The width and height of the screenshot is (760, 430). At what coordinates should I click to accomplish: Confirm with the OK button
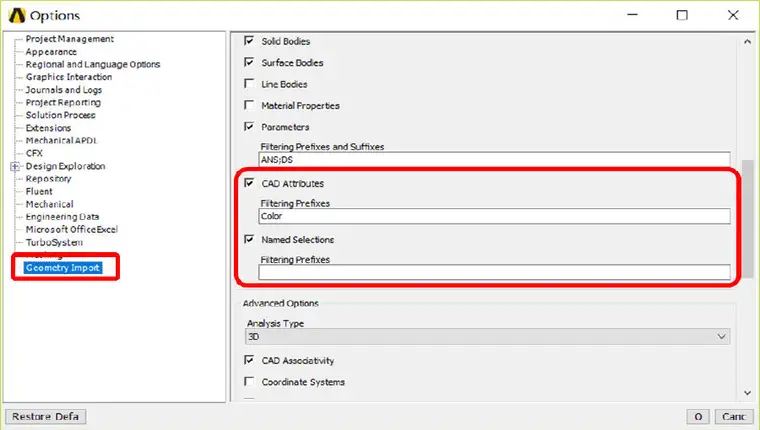pos(698,416)
